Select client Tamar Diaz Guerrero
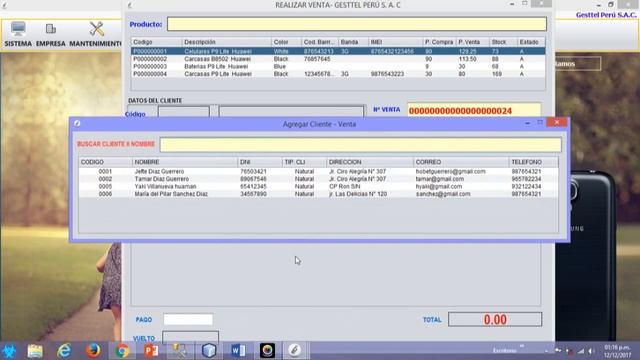Image resolution: width=640 pixels, height=360 pixels. [318, 179]
